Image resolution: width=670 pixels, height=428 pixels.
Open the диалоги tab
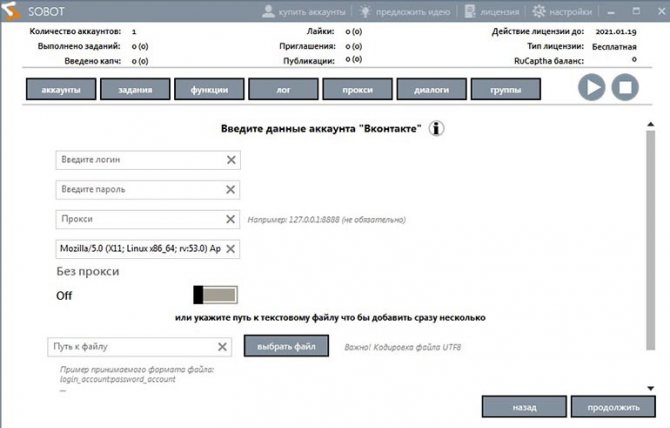(432, 89)
